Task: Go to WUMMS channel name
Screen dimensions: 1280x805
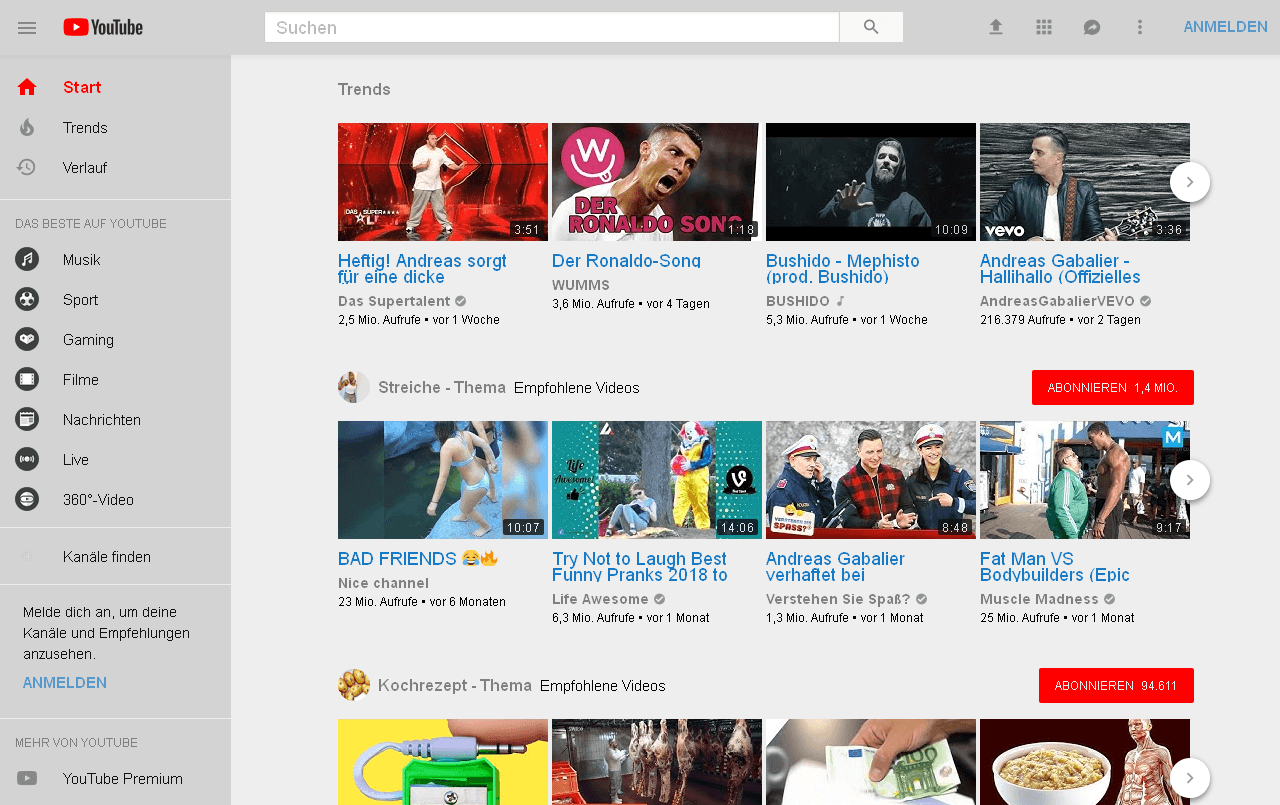Action: (581, 285)
